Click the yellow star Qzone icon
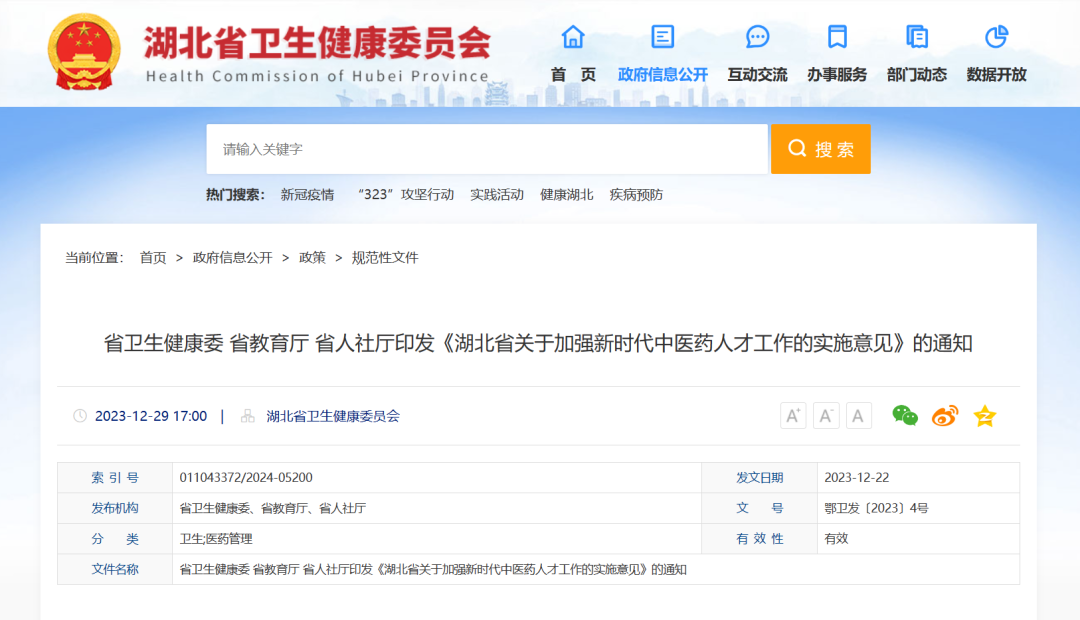This screenshot has width=1080, height=620. pyautogui.click(x=985, y=415)
